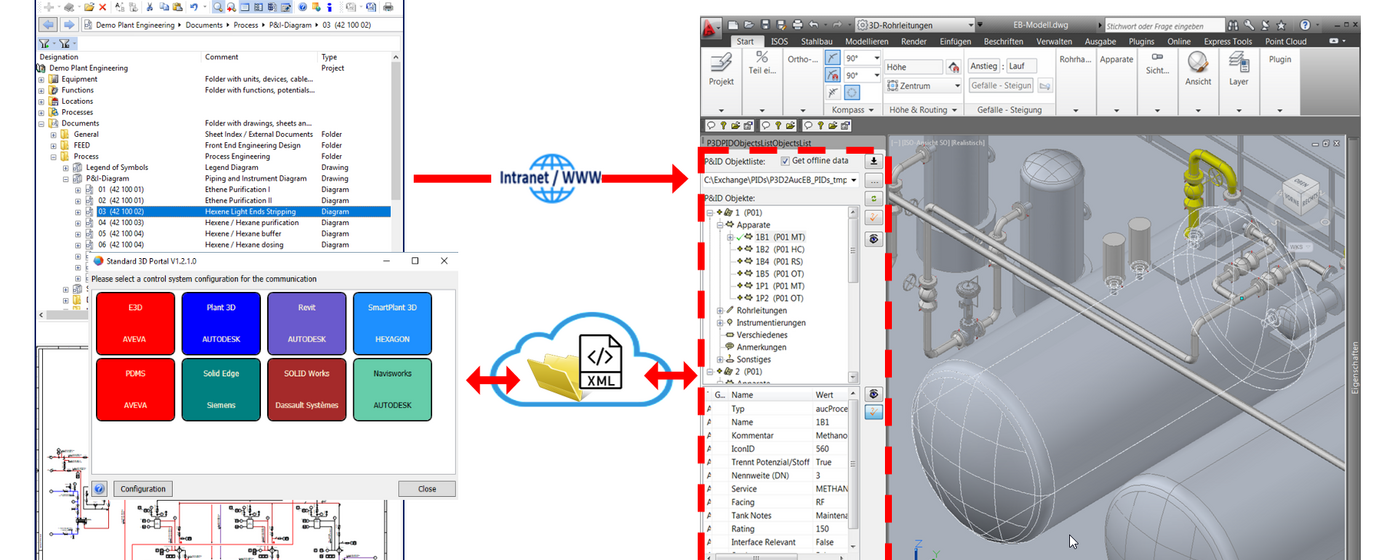The height and width of the screenshot is (560, 1400).
Task: Select the Point Cloud ribbon tab
Action: pyautogui.click(x=1286, y=42)
